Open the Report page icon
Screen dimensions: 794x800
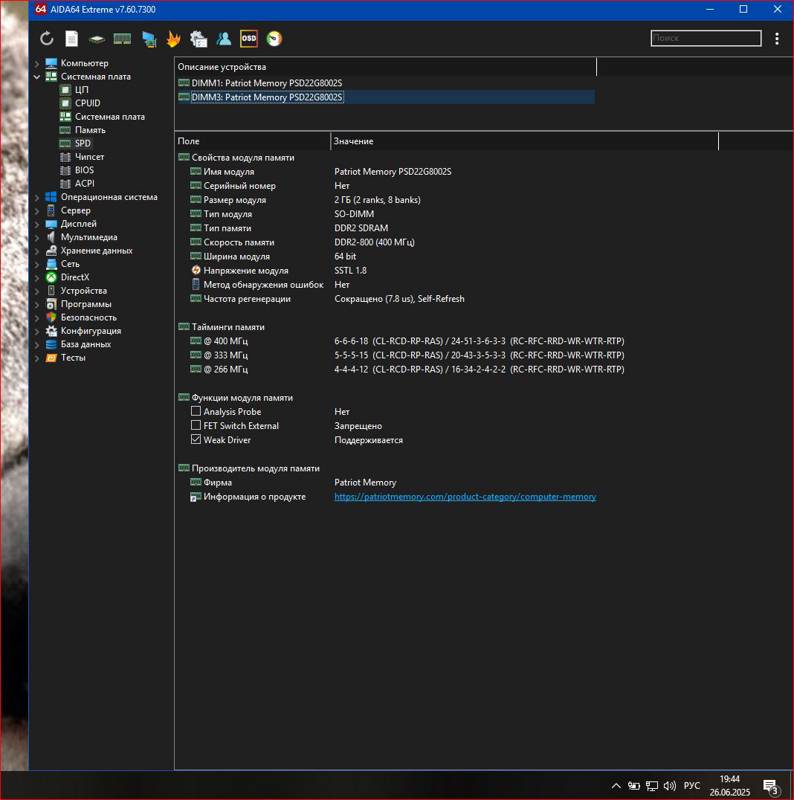pyautogui.click(x=72, y=39)
